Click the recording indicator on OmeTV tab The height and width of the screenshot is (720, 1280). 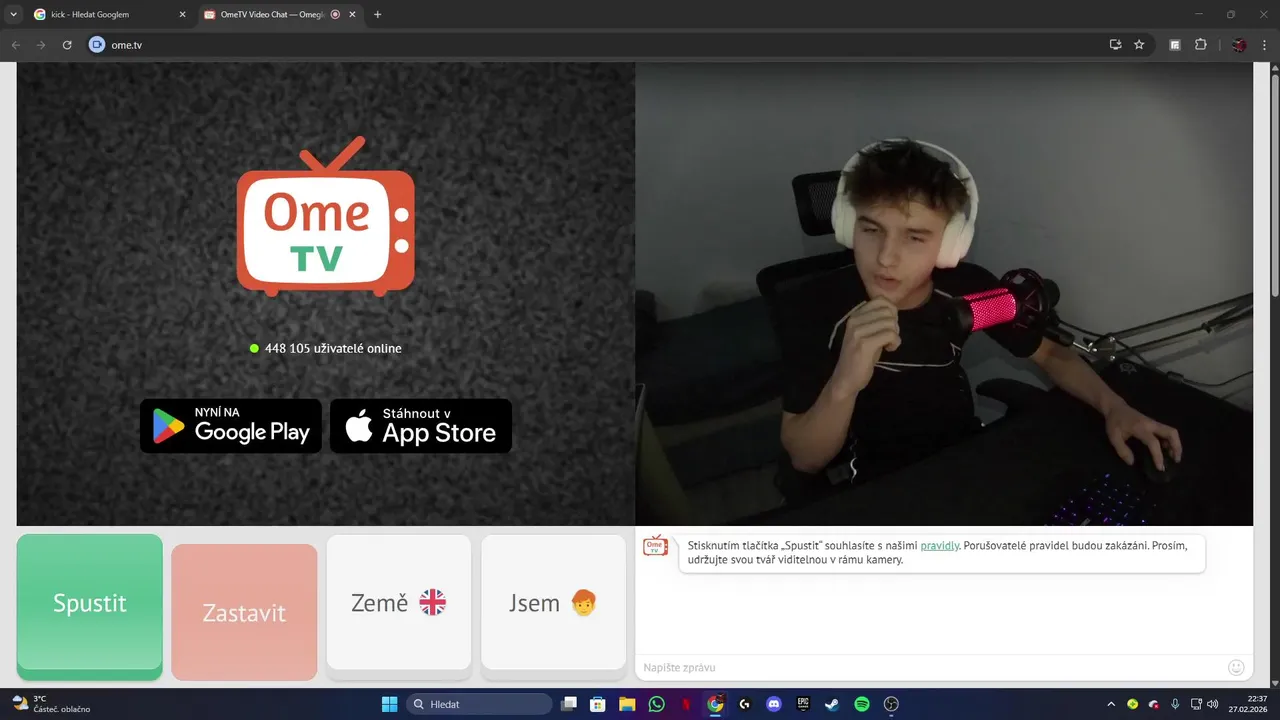click(x=335, y=15)
